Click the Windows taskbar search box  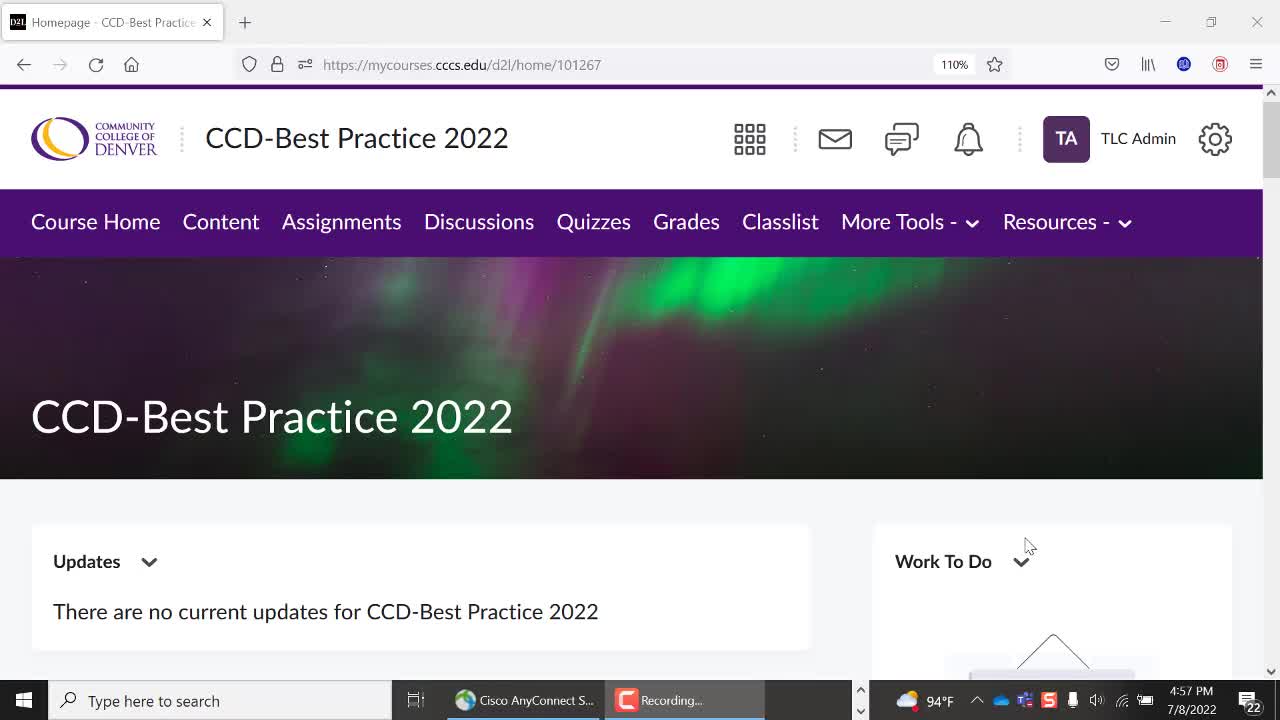coord(220,701)
